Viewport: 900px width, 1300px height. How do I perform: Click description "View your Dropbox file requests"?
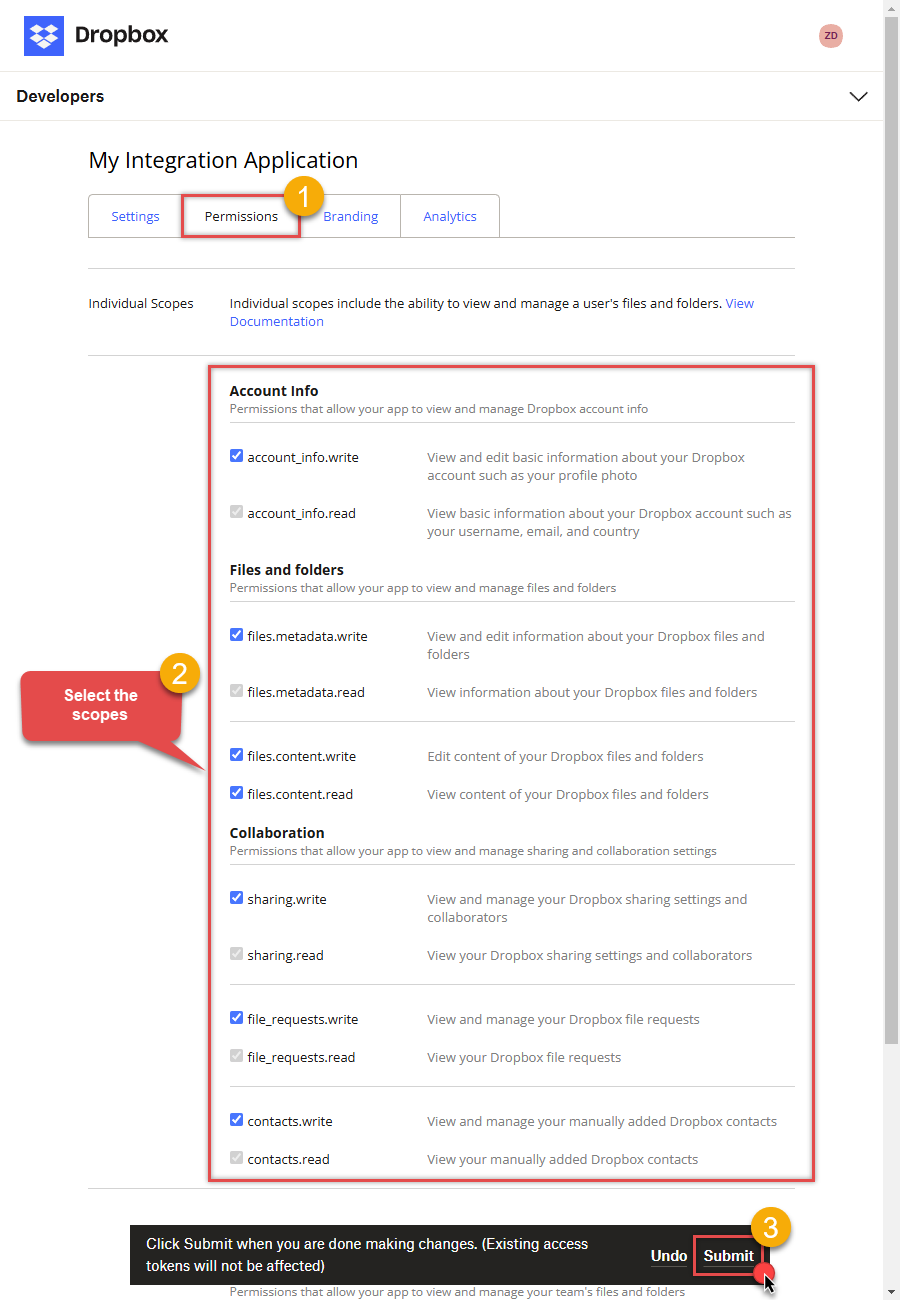524,1057
